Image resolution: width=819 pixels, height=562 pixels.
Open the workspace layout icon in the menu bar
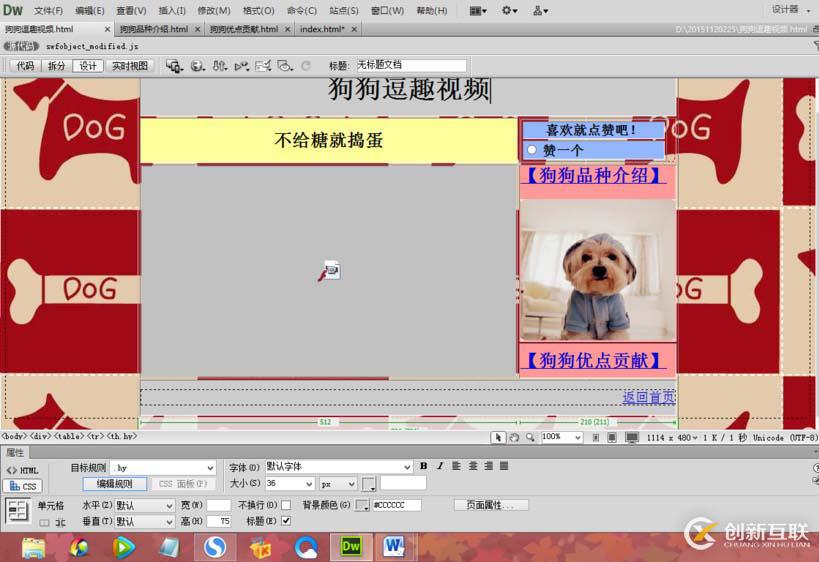(477, 10)
